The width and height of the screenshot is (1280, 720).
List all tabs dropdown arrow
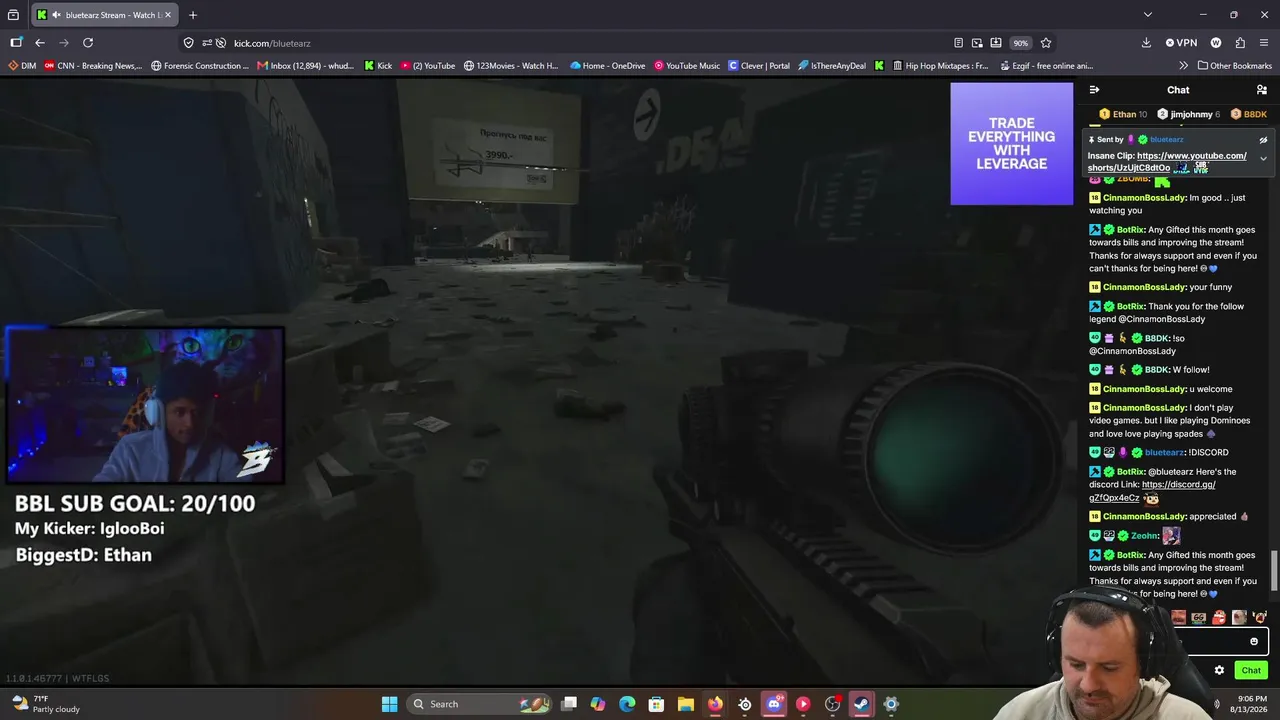click(x=1148, y=15)
